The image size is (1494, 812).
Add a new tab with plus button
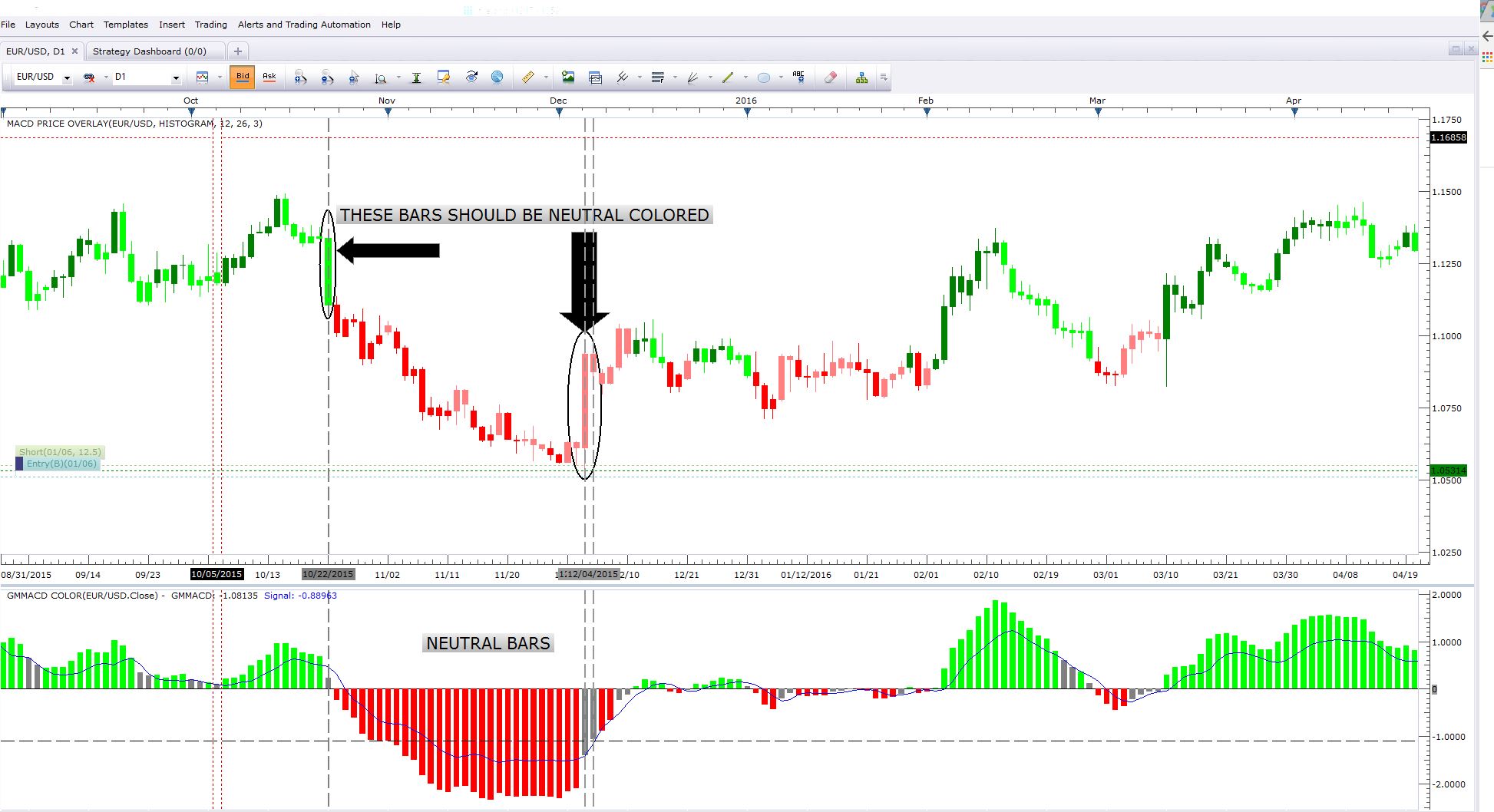point(238,51)
